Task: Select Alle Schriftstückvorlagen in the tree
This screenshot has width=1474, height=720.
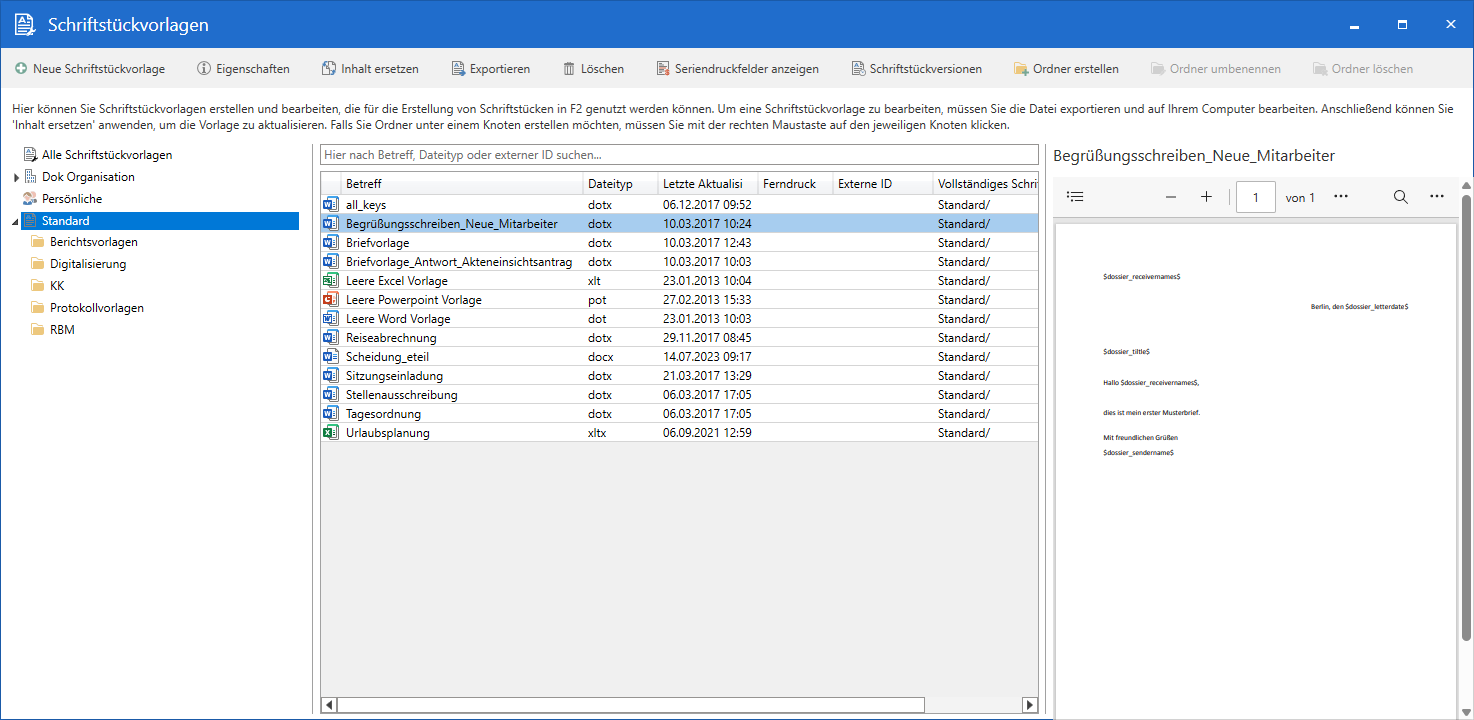Action: point(106,155)
